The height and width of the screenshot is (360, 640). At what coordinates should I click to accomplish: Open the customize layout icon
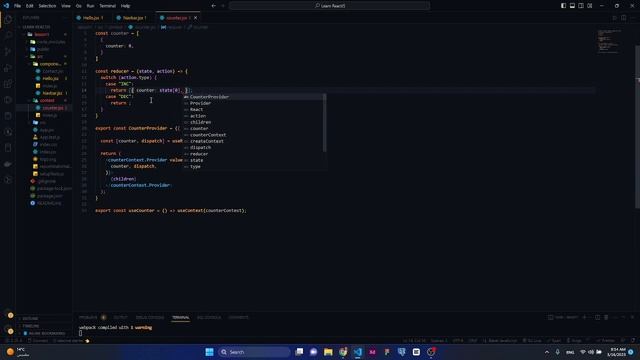[590, 6]
